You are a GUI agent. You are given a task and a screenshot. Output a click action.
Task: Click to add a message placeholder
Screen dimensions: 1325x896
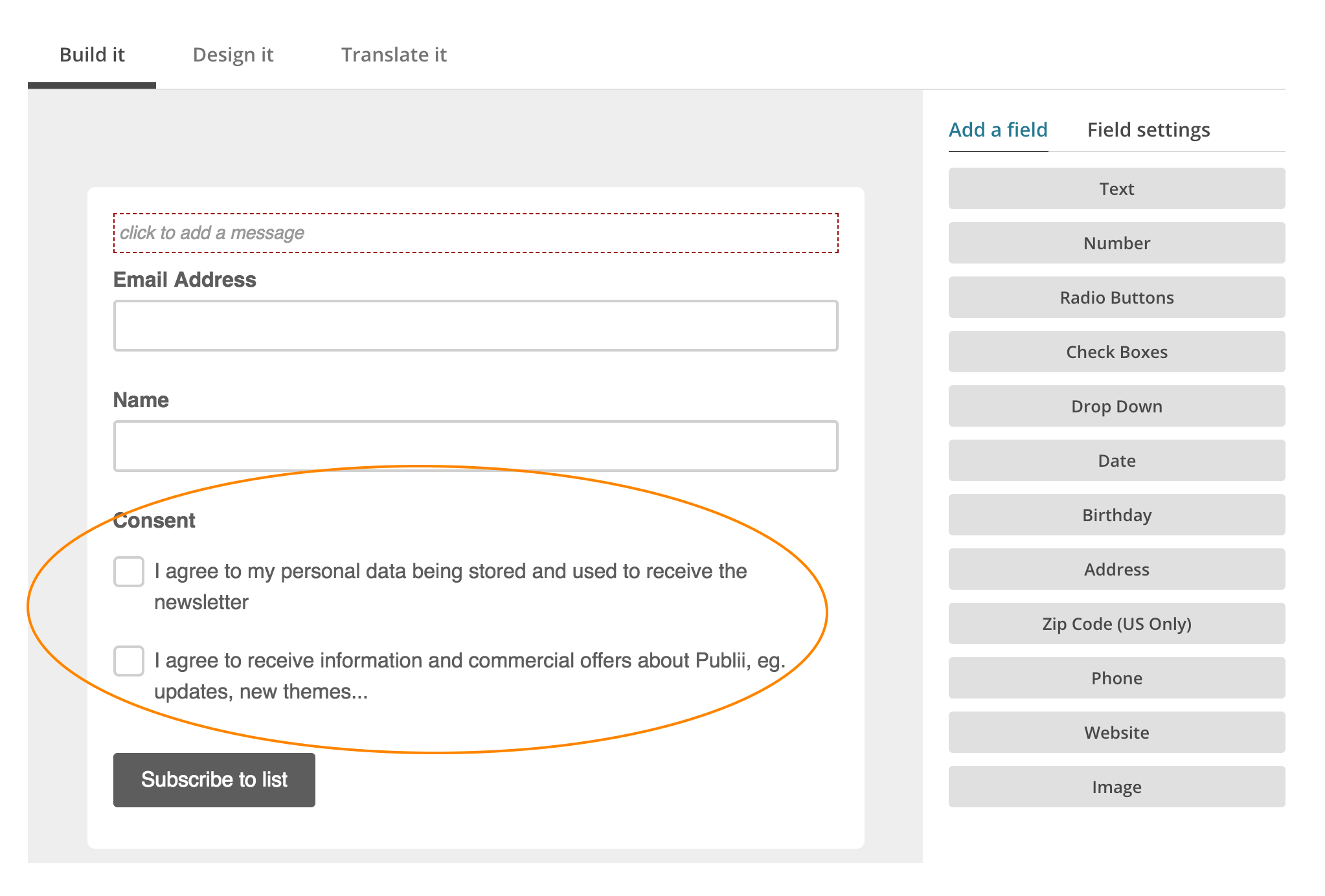[x=475, y=232]
